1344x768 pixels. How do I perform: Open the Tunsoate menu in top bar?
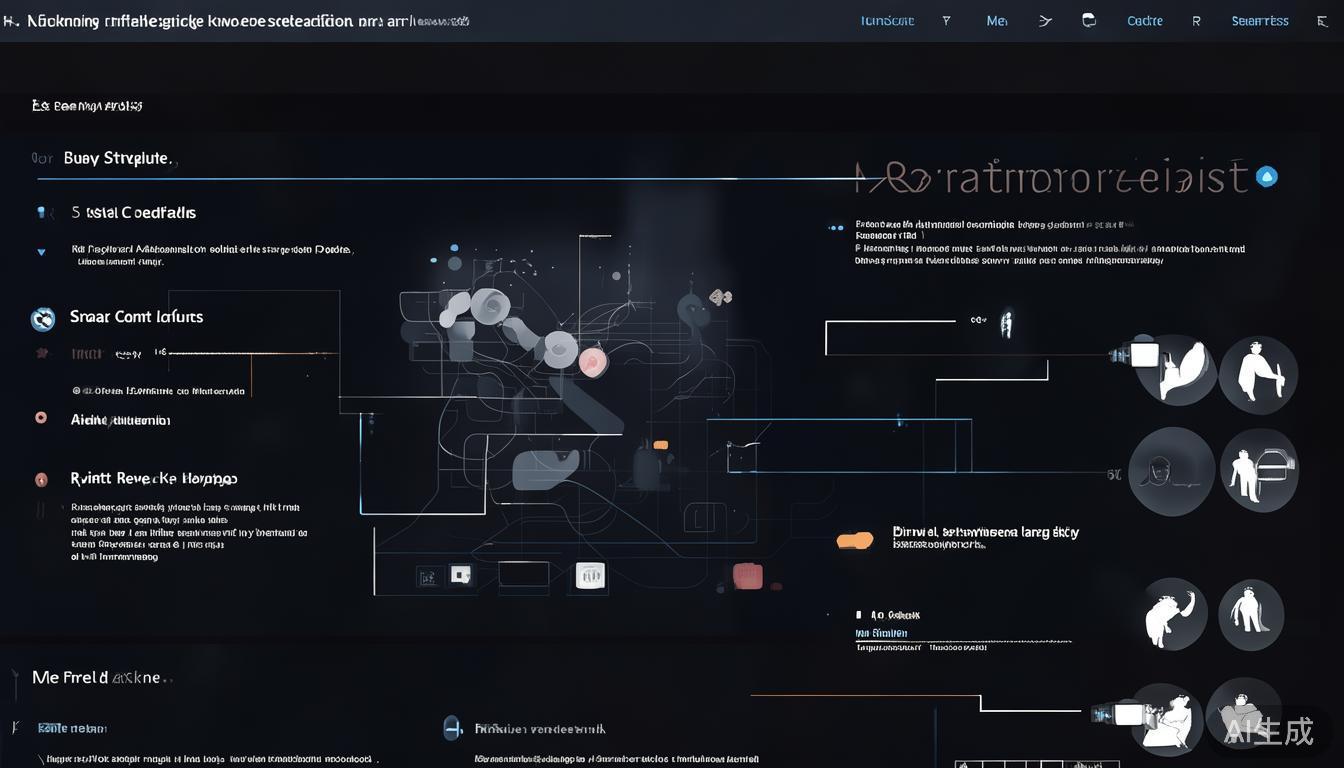pyautogui.click(x=887, y=20)
